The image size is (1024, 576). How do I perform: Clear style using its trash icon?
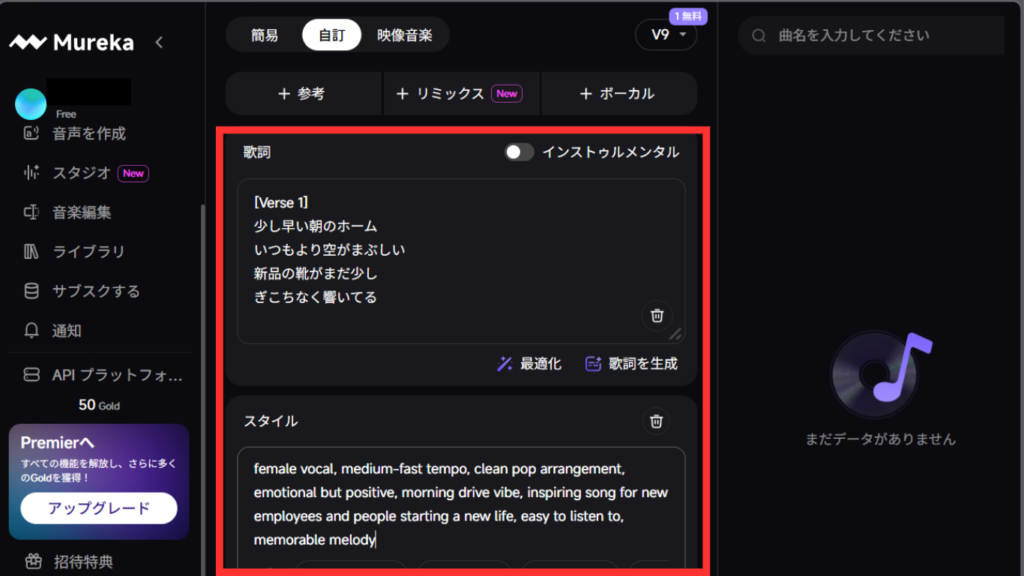coord(656,421)
